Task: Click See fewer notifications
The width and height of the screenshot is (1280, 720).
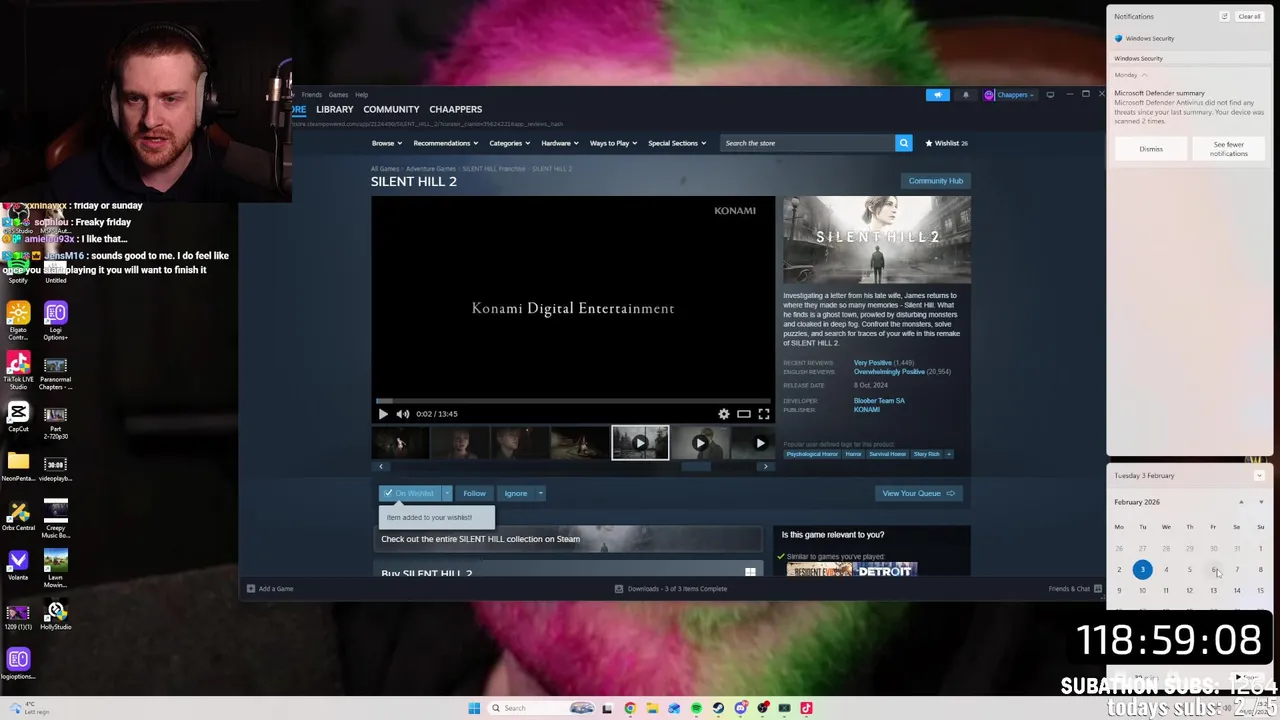Action: point(1228,149)
